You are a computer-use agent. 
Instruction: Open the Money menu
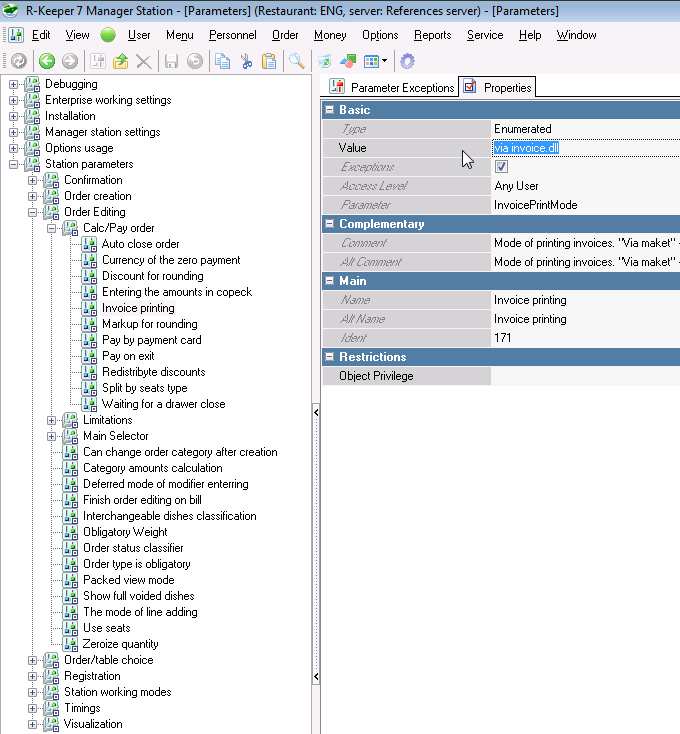330,35
